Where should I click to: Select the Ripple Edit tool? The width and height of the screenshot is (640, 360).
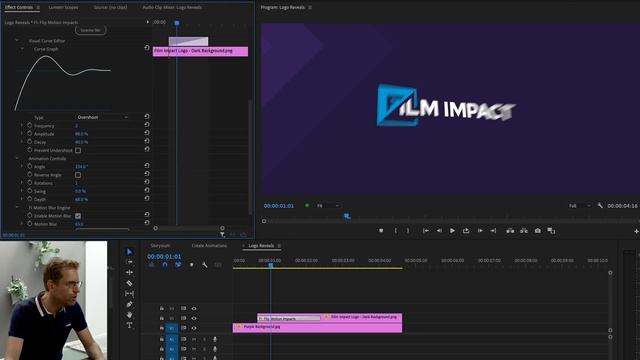tap(129, 272)
